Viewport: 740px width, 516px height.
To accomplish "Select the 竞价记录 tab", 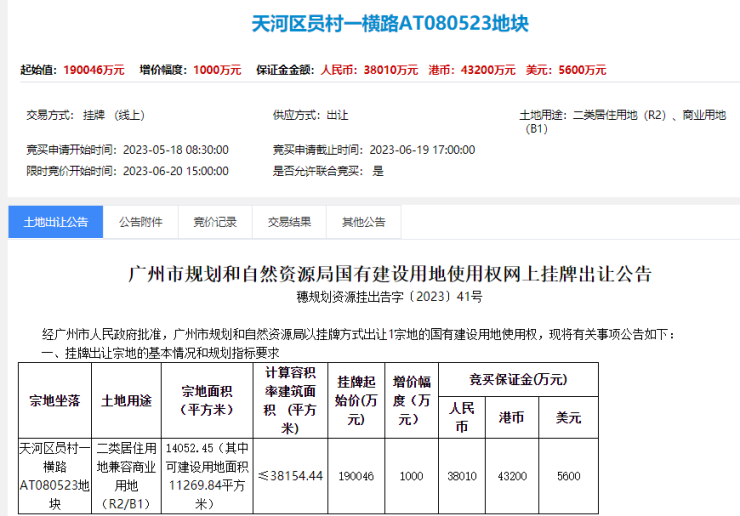I will coord(214,222).
